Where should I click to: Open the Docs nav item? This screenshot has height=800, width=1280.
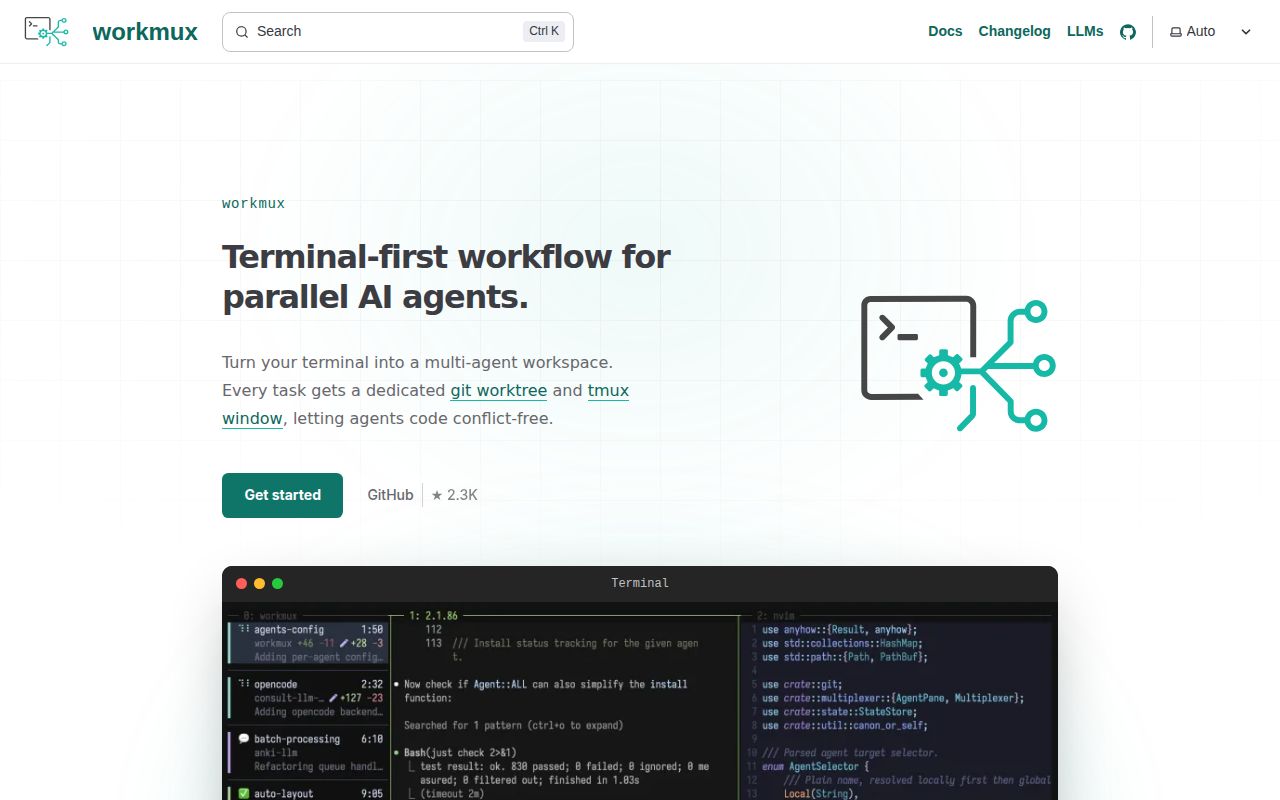[x=945, y=31]
